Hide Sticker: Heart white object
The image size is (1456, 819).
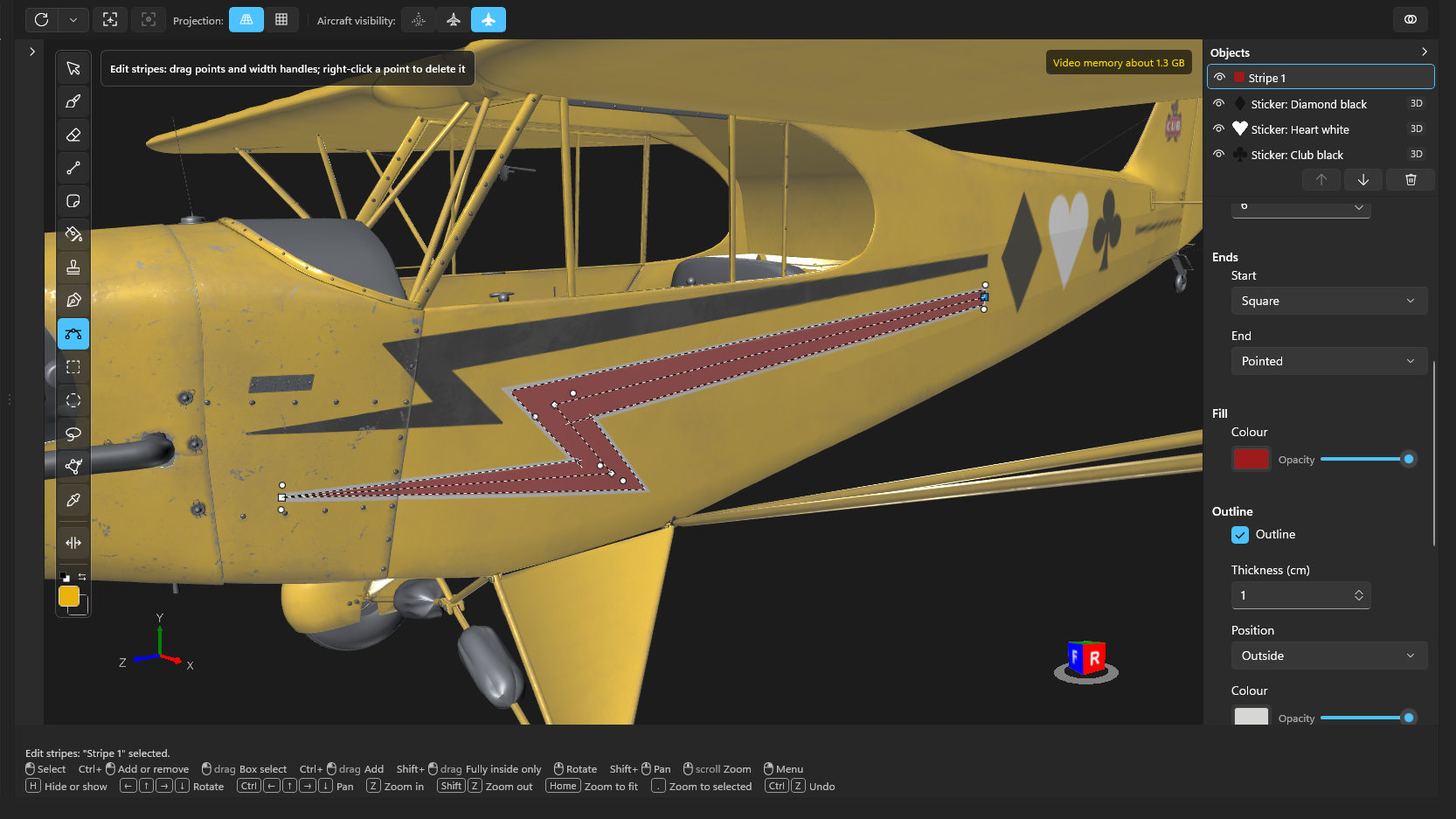(1219, 128)
